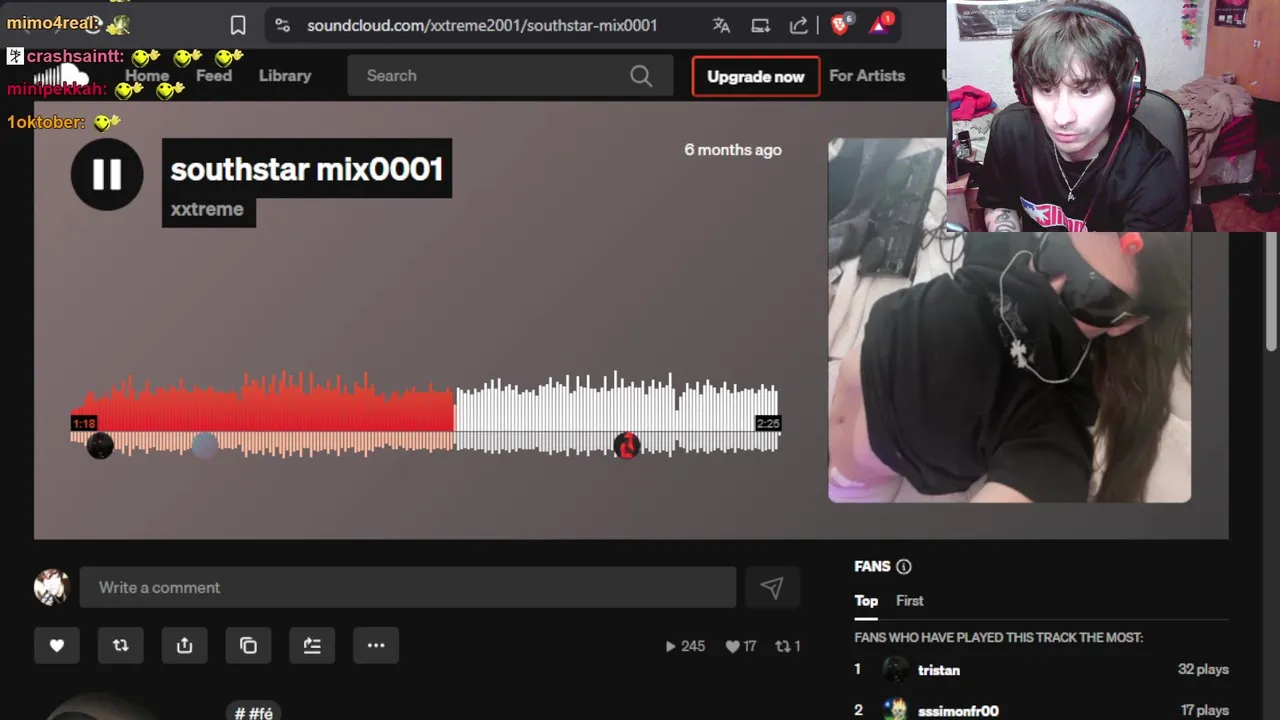The height and width of the screenshot is (720, 1280).
Task: Switch to First fans tab
Action: coord(910,601)
